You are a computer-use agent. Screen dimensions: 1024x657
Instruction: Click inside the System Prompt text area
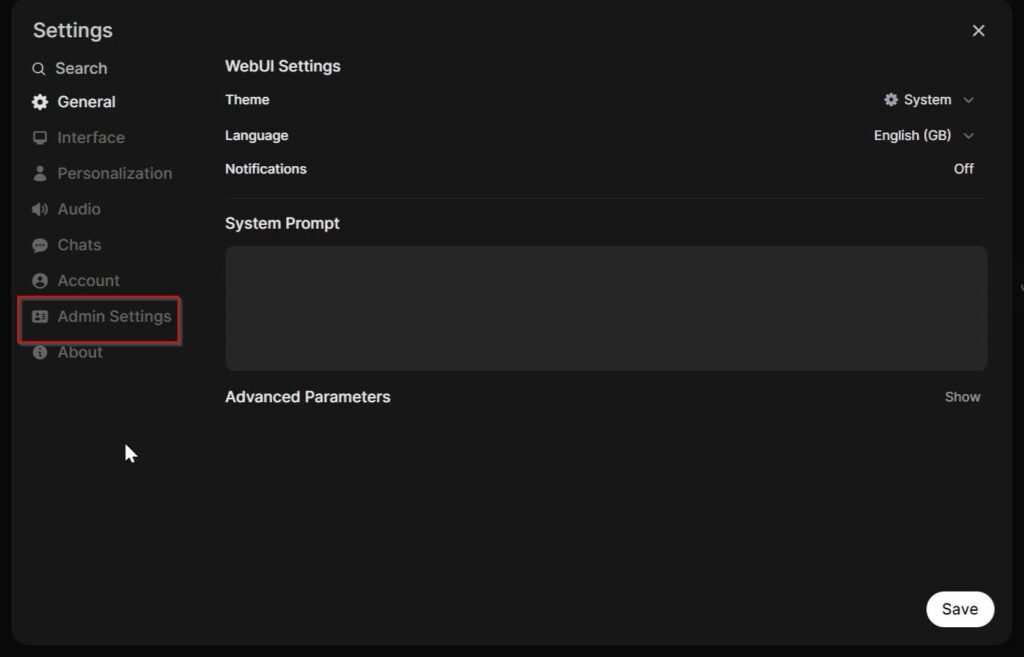606,308
